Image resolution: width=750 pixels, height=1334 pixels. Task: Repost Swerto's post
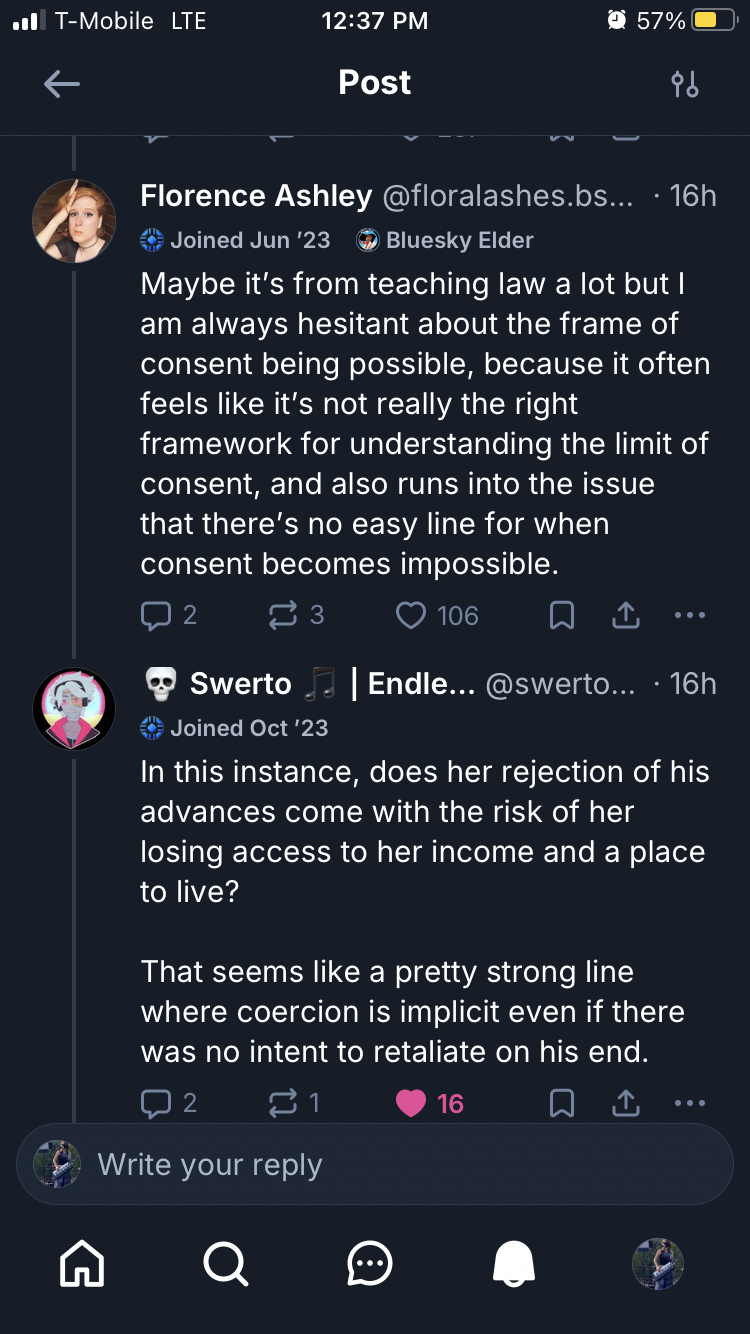pos(283,1103)
